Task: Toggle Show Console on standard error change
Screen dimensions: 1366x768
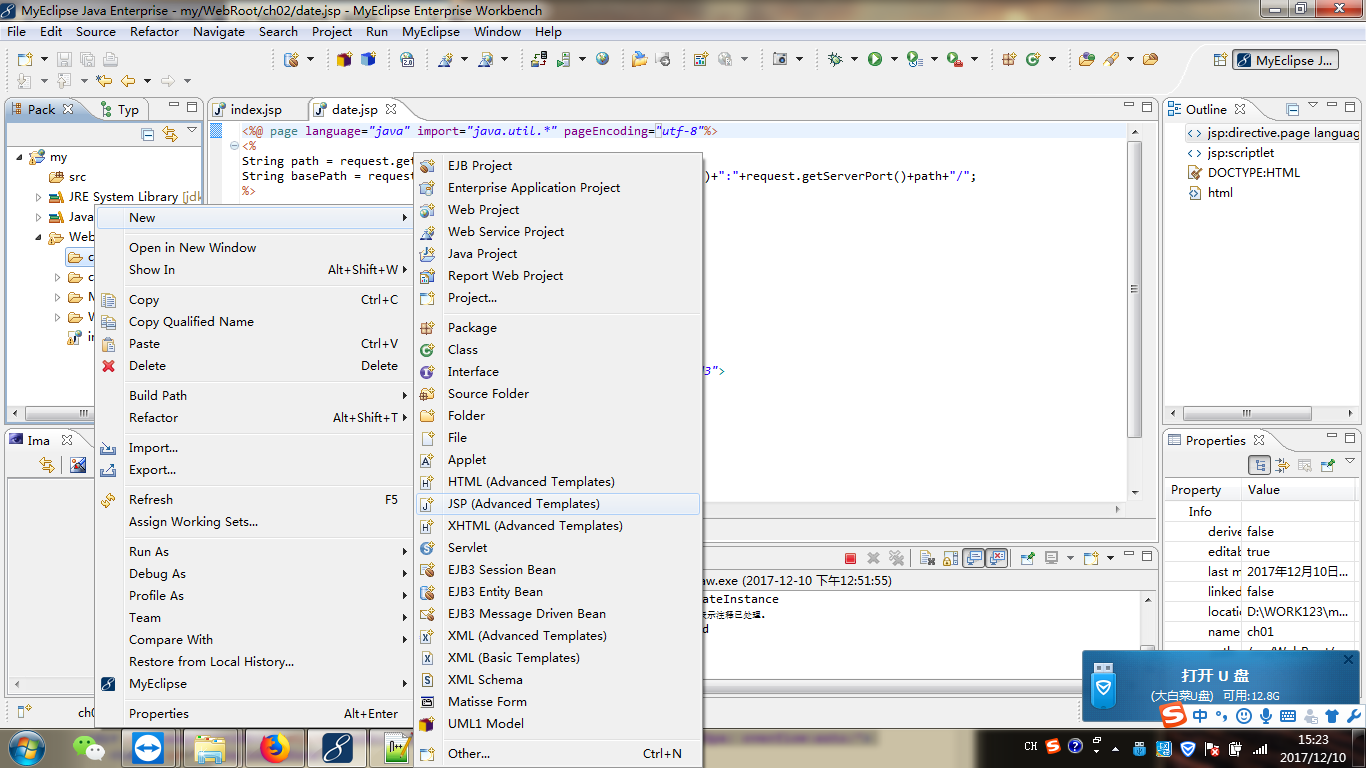Action: click(996, 558)
